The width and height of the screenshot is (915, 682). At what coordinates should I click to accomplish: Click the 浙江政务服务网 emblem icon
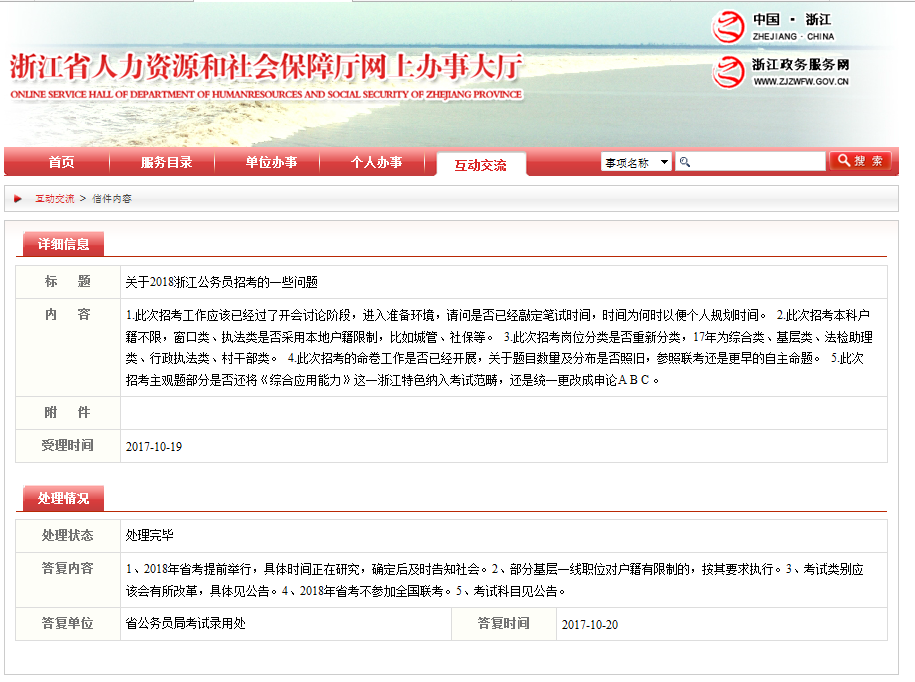tap(729, 71)
